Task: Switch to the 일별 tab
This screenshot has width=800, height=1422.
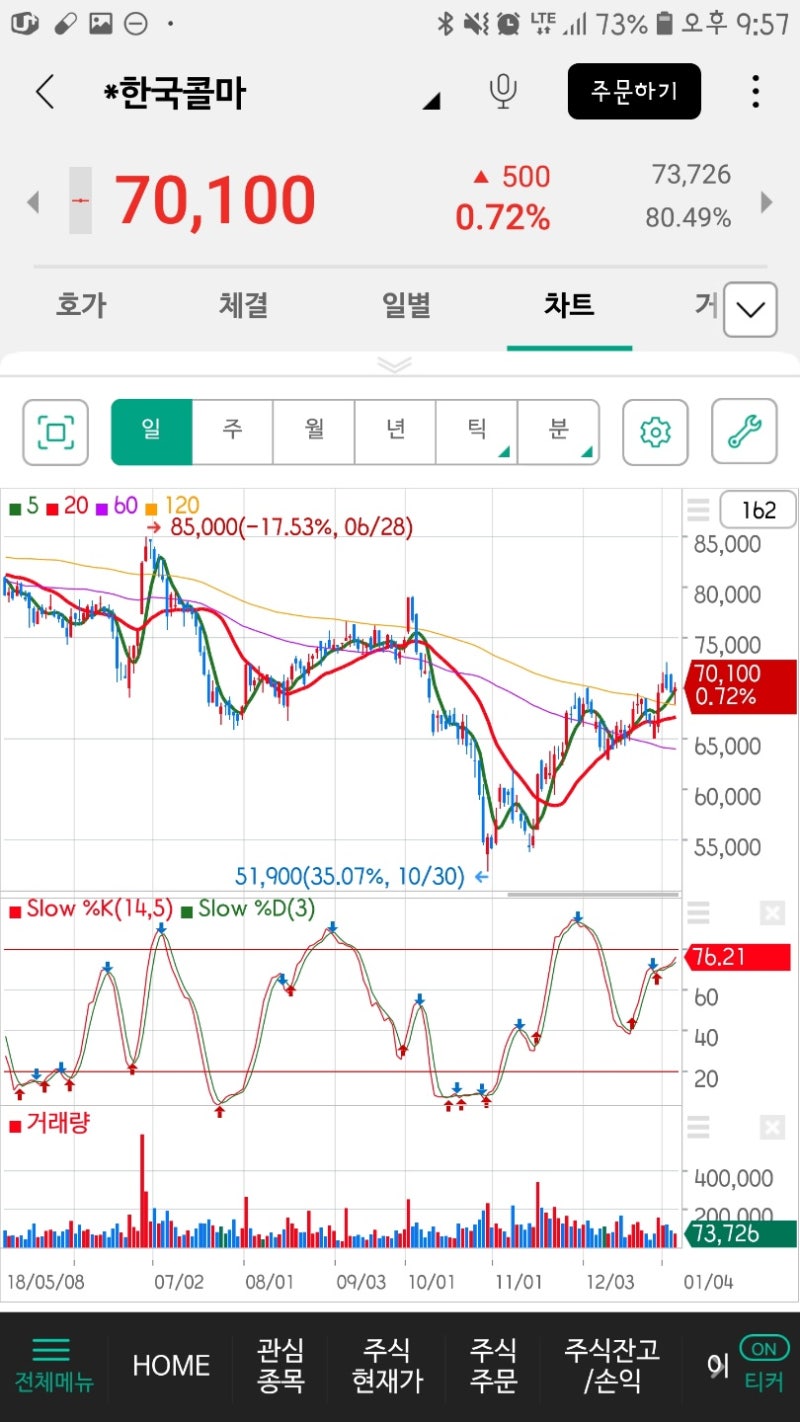Action: pyautogui.click(x=406, y=305)
